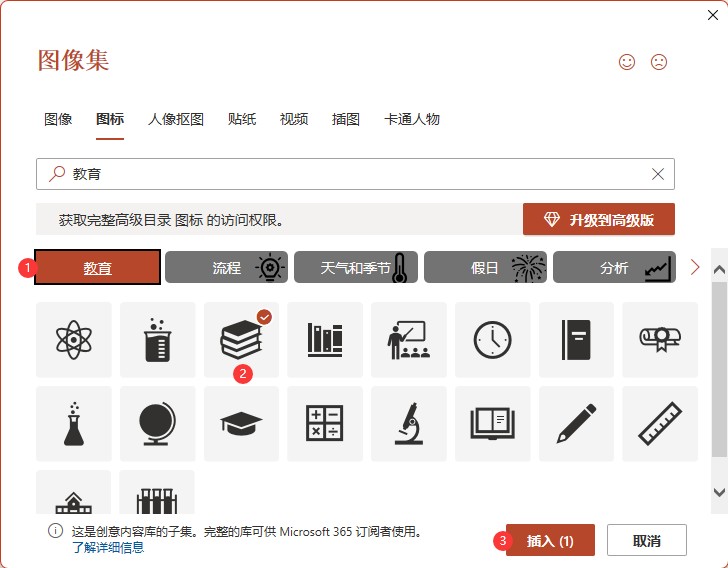
Task: Deselect the stacked books icon
Action: coord(241,339)
